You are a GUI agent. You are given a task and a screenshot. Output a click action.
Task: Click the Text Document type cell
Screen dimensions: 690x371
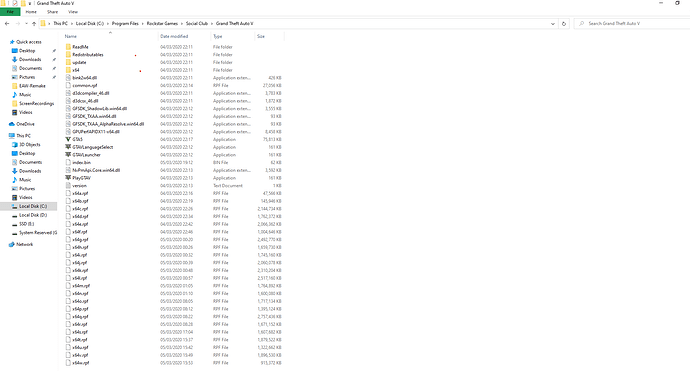click(228, 186)
